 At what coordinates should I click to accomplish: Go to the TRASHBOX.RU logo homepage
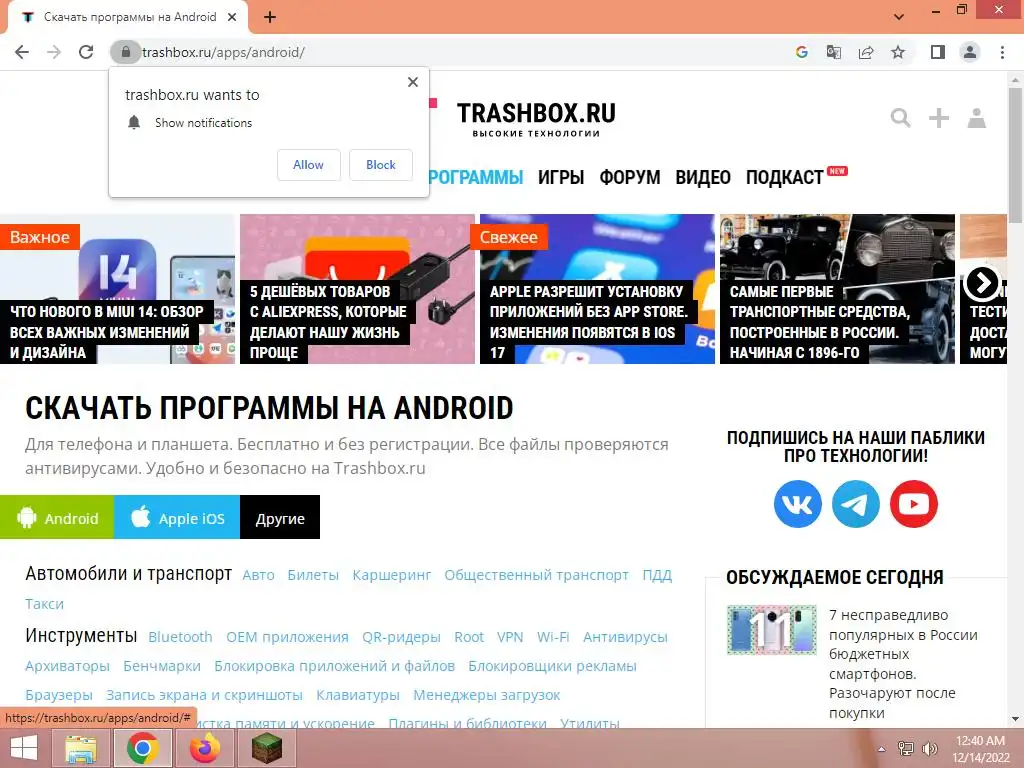pos(536,118)
